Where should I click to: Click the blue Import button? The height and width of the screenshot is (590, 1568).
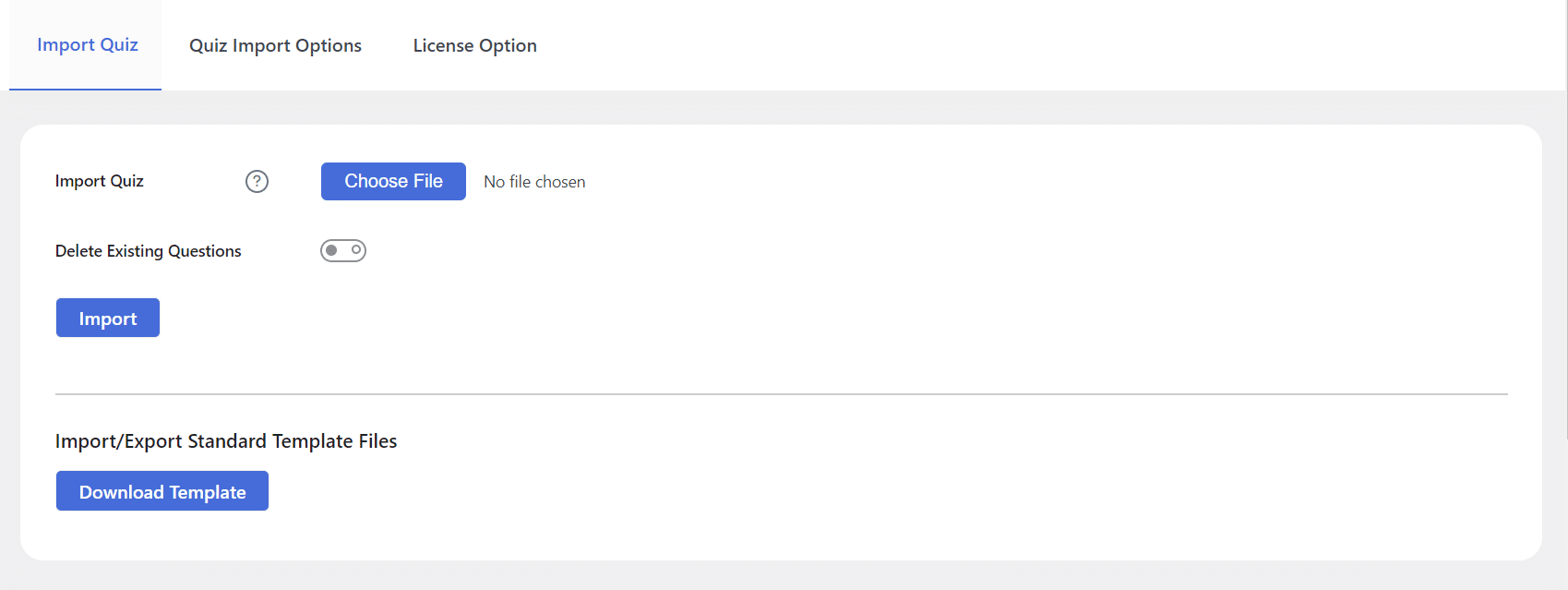point(108,318)
